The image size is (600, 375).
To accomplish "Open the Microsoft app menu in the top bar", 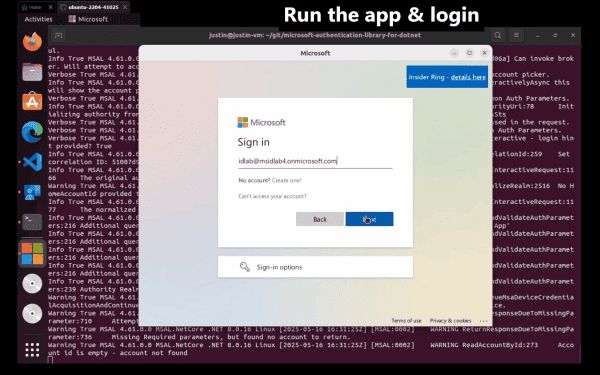I will 88,19.
